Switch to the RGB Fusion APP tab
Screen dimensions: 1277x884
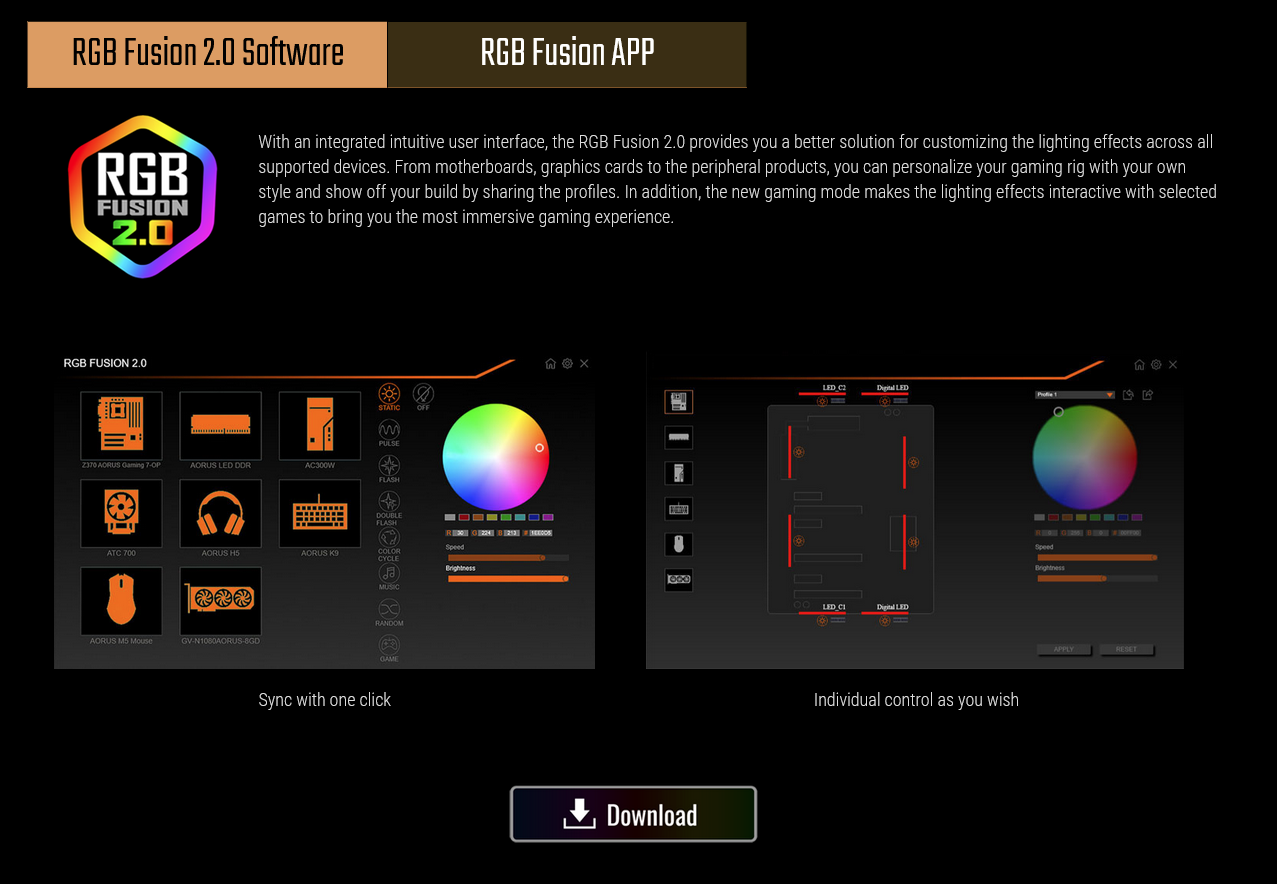pos(567,54)
